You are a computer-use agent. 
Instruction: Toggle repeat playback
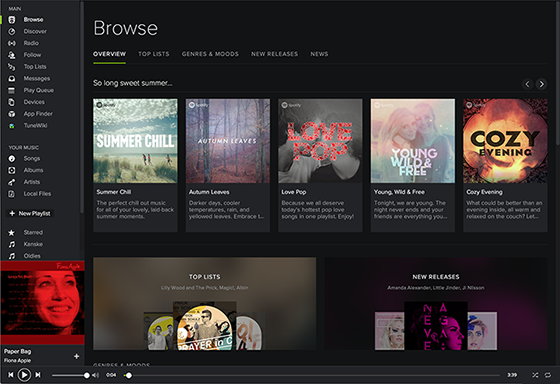[x=548, y=375]
